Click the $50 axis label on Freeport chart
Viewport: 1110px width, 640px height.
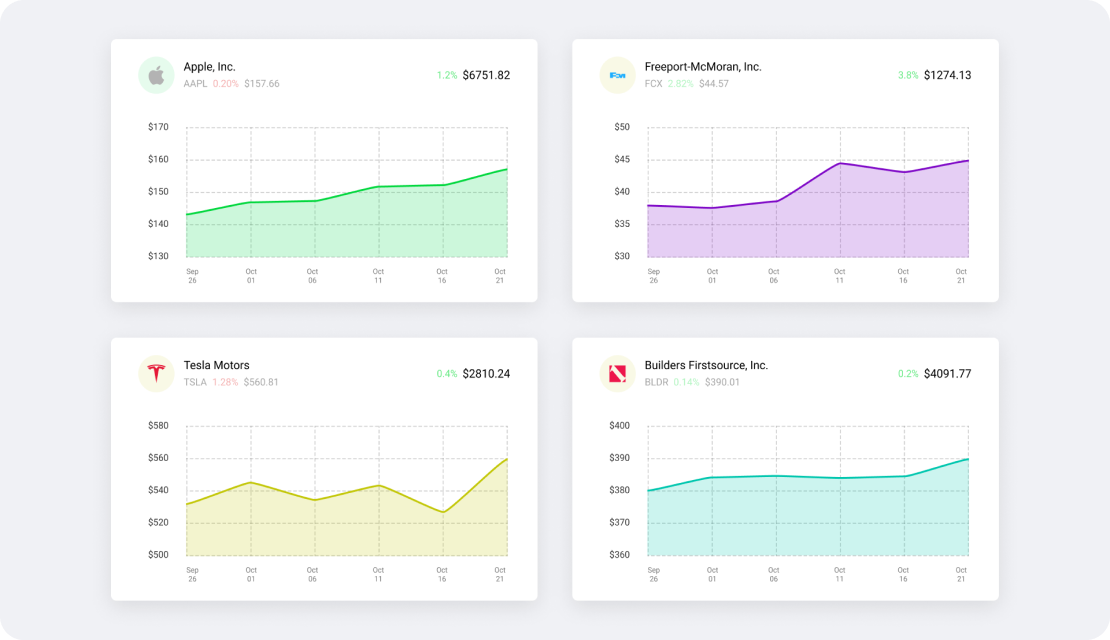point(622,127)
